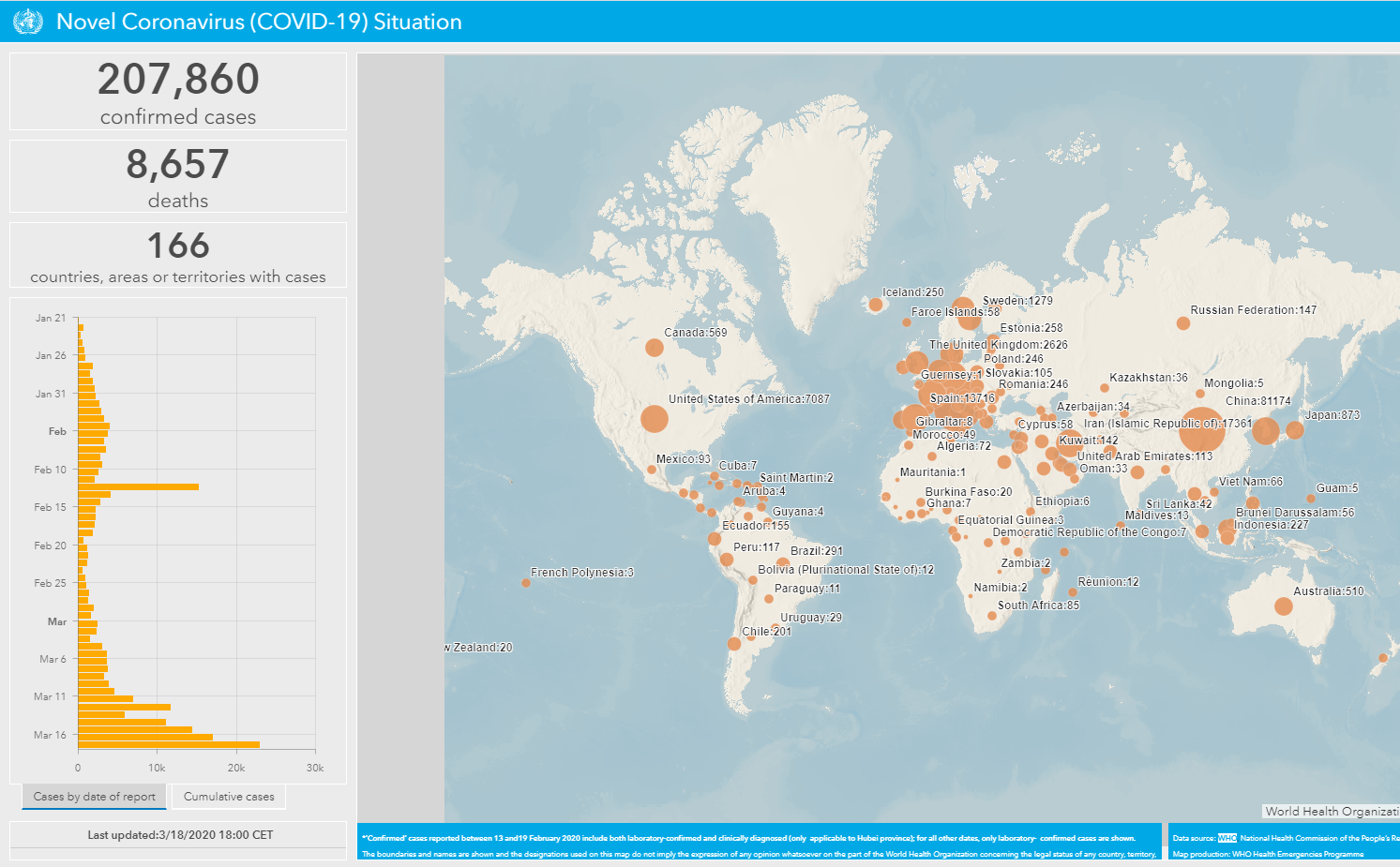Switch to the Cumulative cases tab
The width and height of the screenshot is (1400, 867).
(x=229, y=796)
